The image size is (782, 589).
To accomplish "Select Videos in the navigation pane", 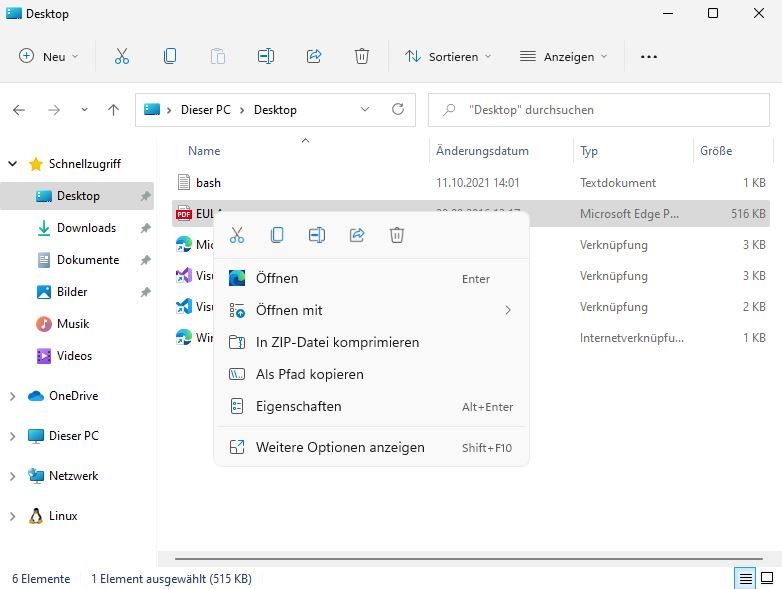I will [74, 356].
